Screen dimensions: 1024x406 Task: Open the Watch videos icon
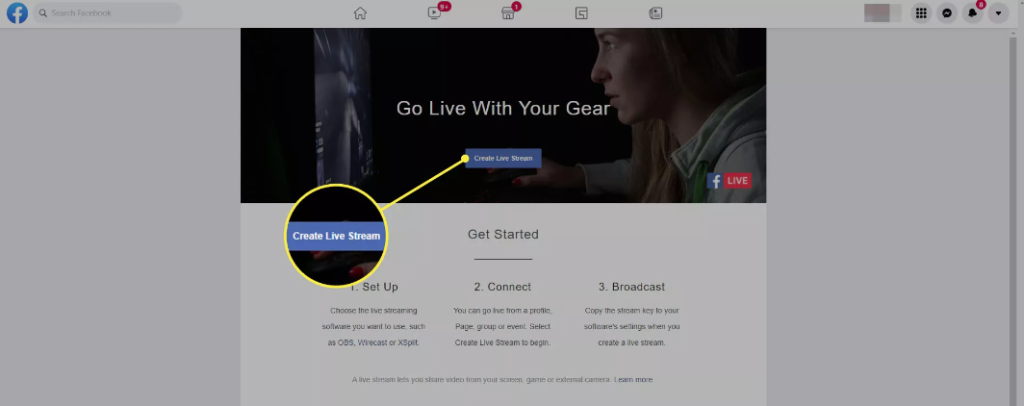coord(434,13)
